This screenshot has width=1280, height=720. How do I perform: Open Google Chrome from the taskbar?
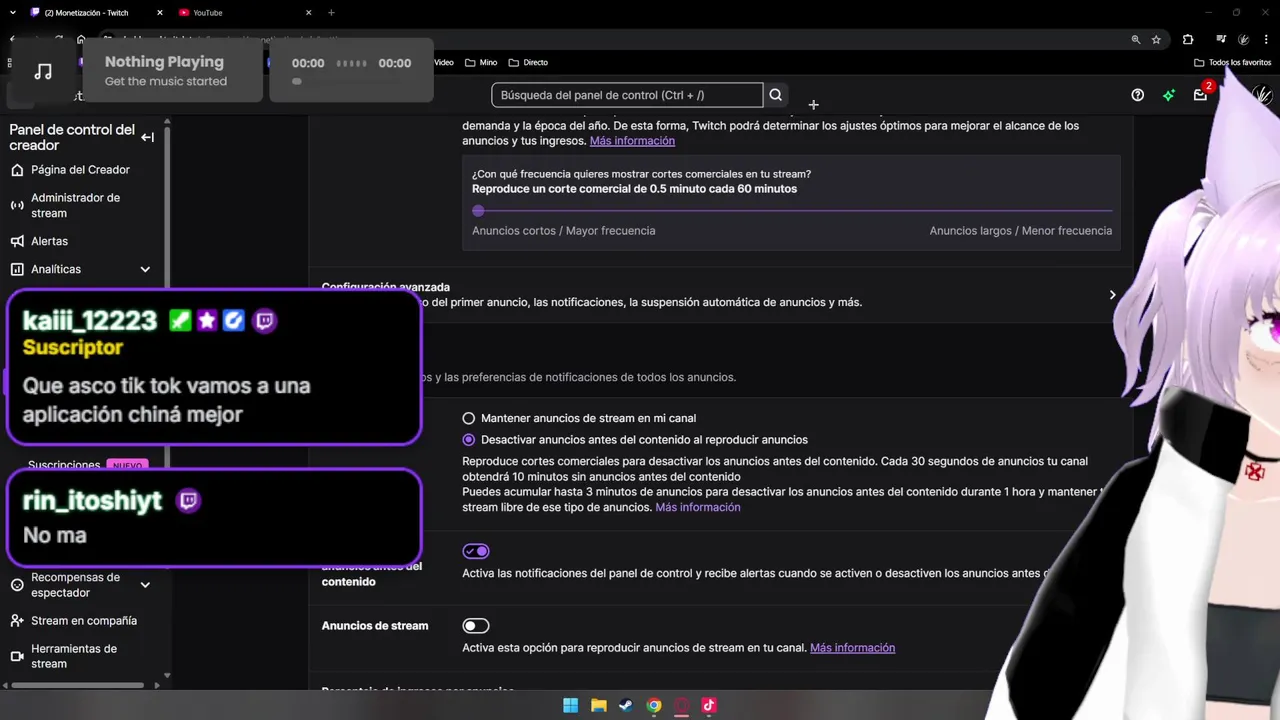654,705
